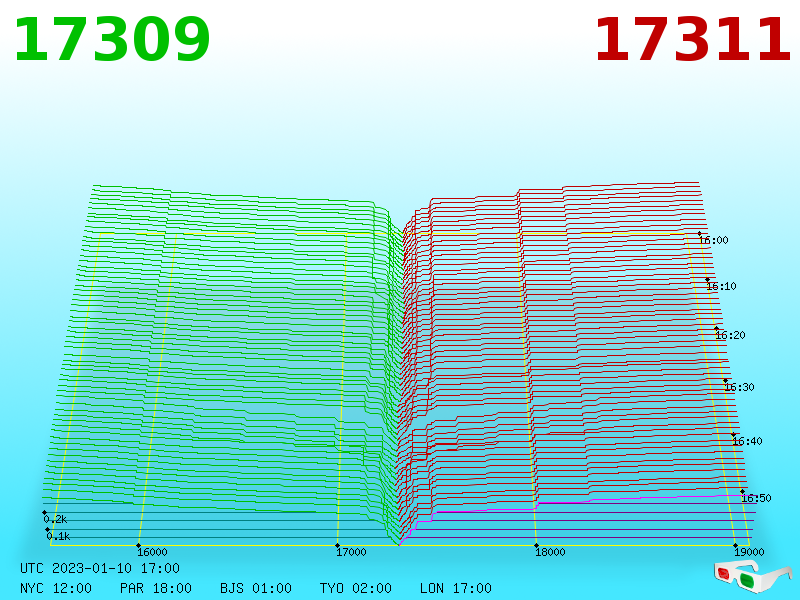800x600 pixels.
Task: Click the TYO 02:00 clock text
Action: [x=356, y=588]
